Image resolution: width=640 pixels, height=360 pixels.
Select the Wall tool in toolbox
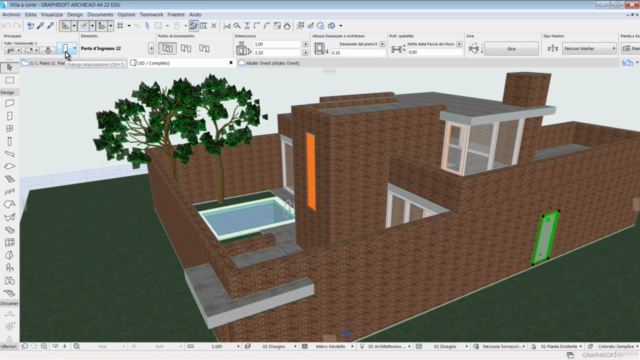click(x=9, y=103)
